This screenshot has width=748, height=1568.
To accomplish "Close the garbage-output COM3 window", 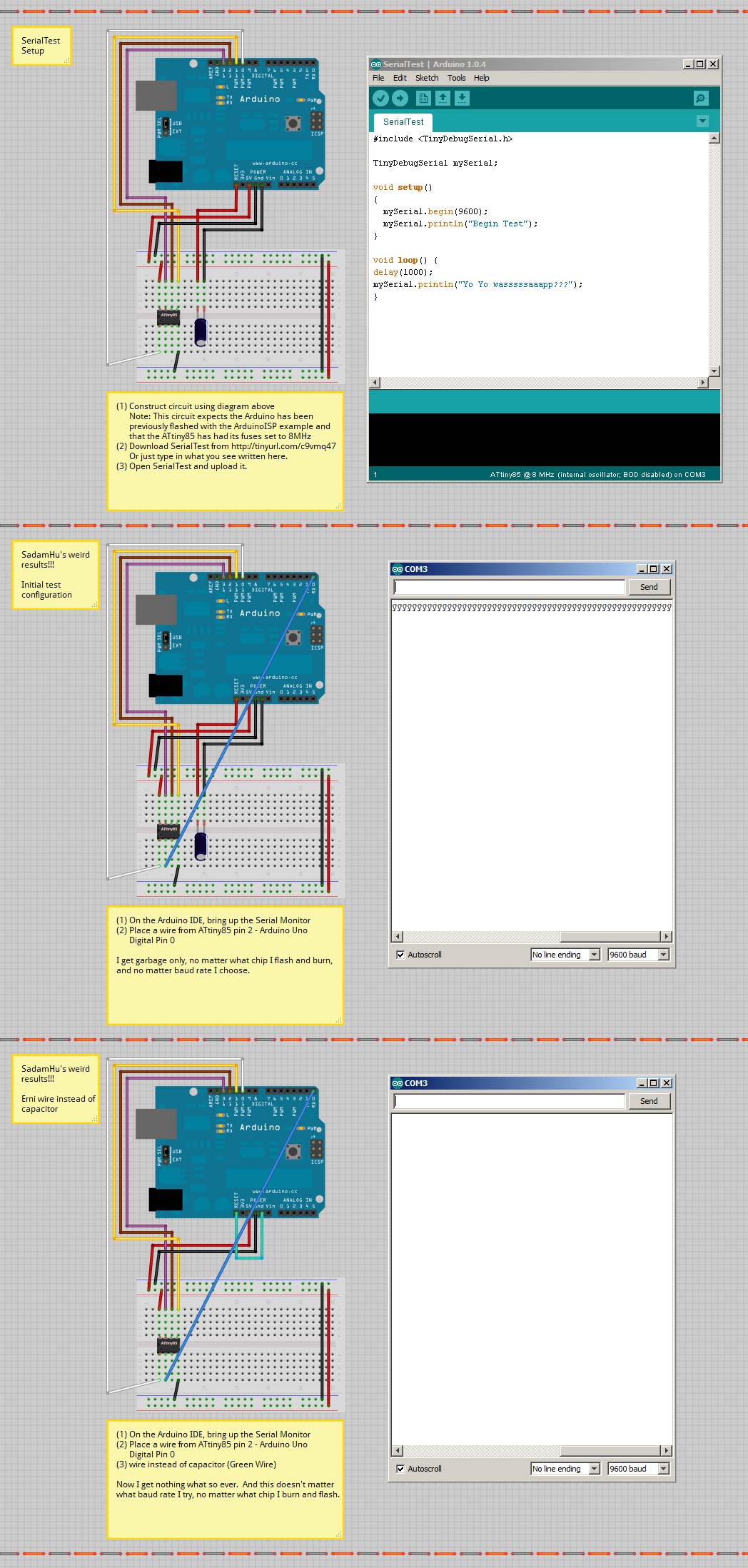I will pyautogui.click(x=667, y=569).
